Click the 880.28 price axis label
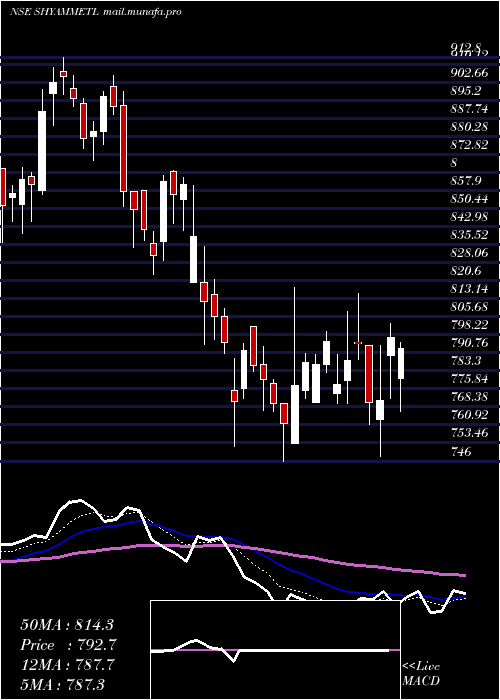Screen dimensions: 500x700 click(x=469, y=127)
